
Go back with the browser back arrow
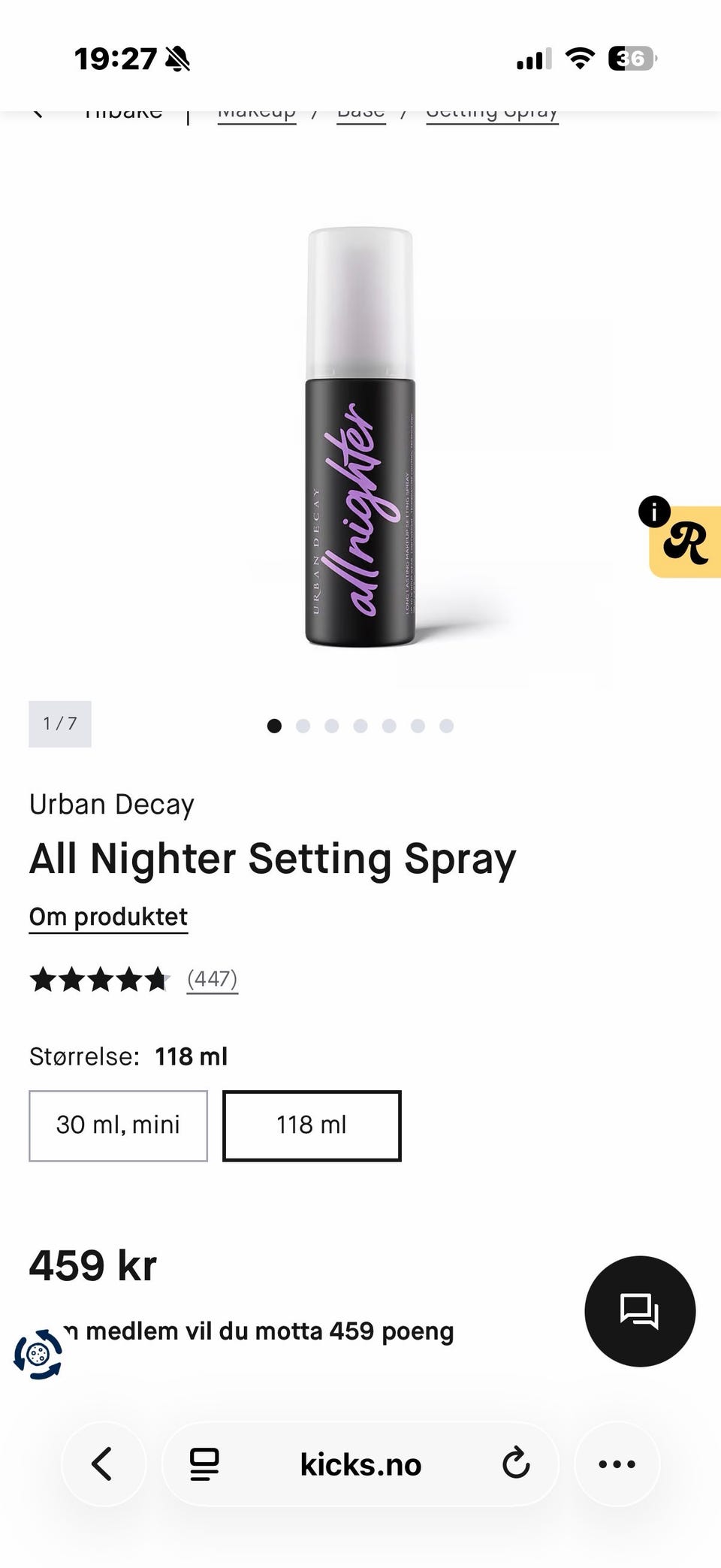(x=103, y=1464)
